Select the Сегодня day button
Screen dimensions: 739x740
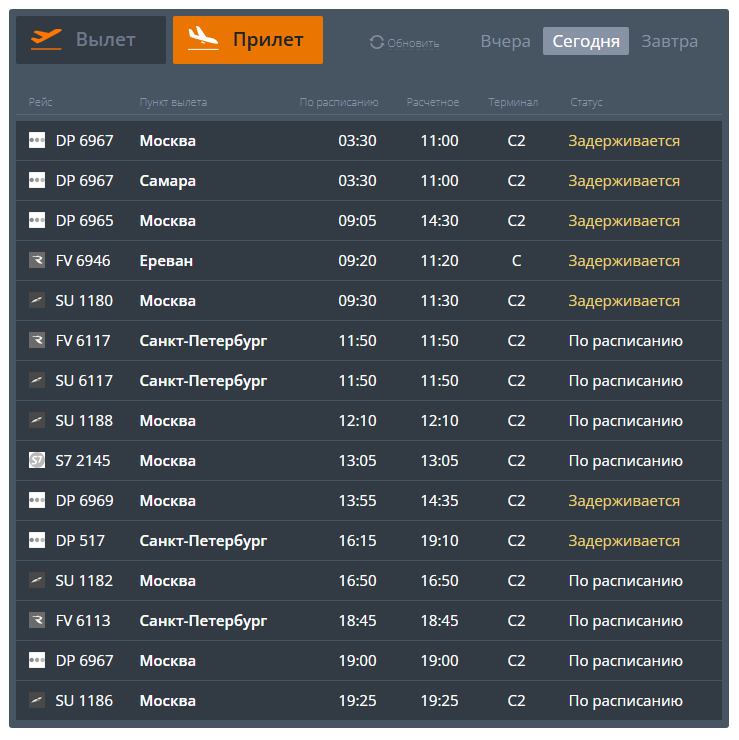[586, 41]
